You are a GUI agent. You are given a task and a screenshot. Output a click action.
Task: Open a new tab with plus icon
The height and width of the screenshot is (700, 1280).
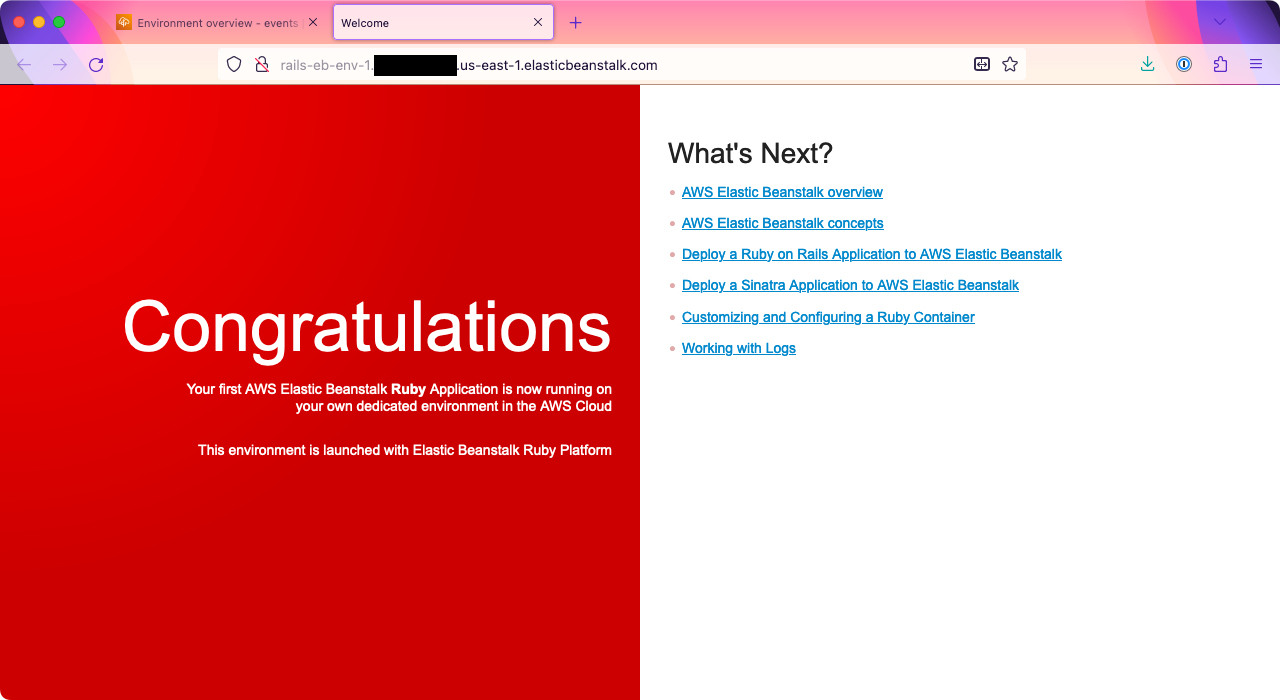(575, 23)
